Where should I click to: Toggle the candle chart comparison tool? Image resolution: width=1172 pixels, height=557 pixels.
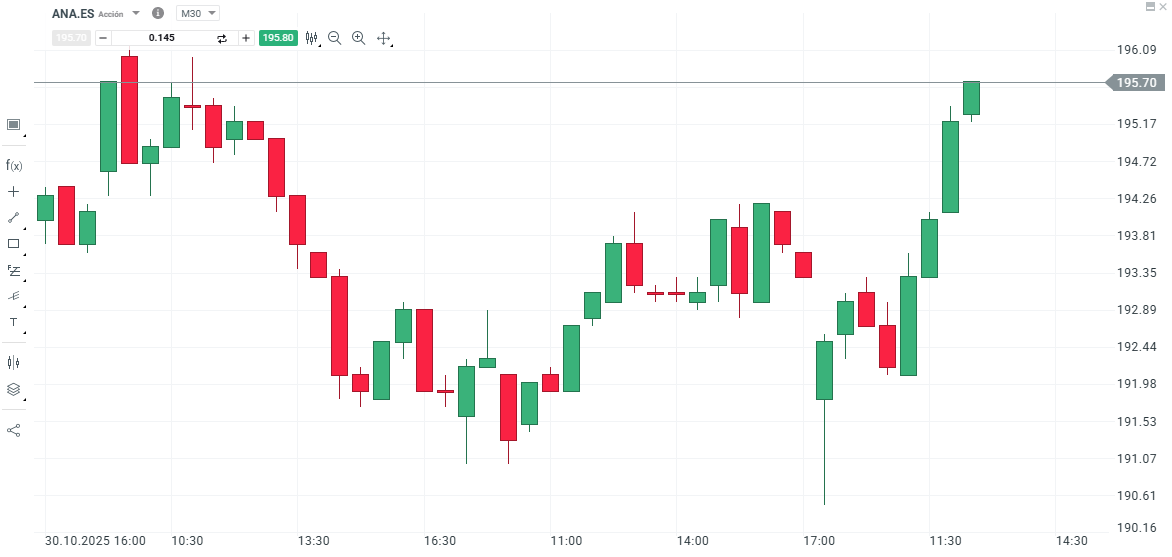click(x=13, y=362)
